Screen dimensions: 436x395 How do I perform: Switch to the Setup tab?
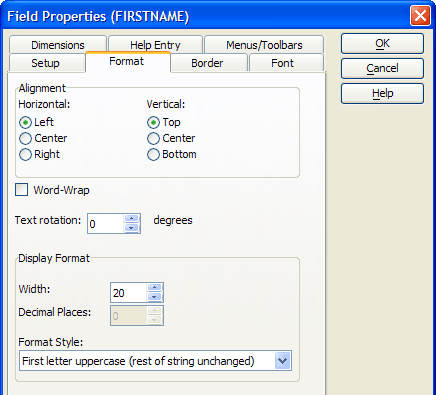point(46,63)
